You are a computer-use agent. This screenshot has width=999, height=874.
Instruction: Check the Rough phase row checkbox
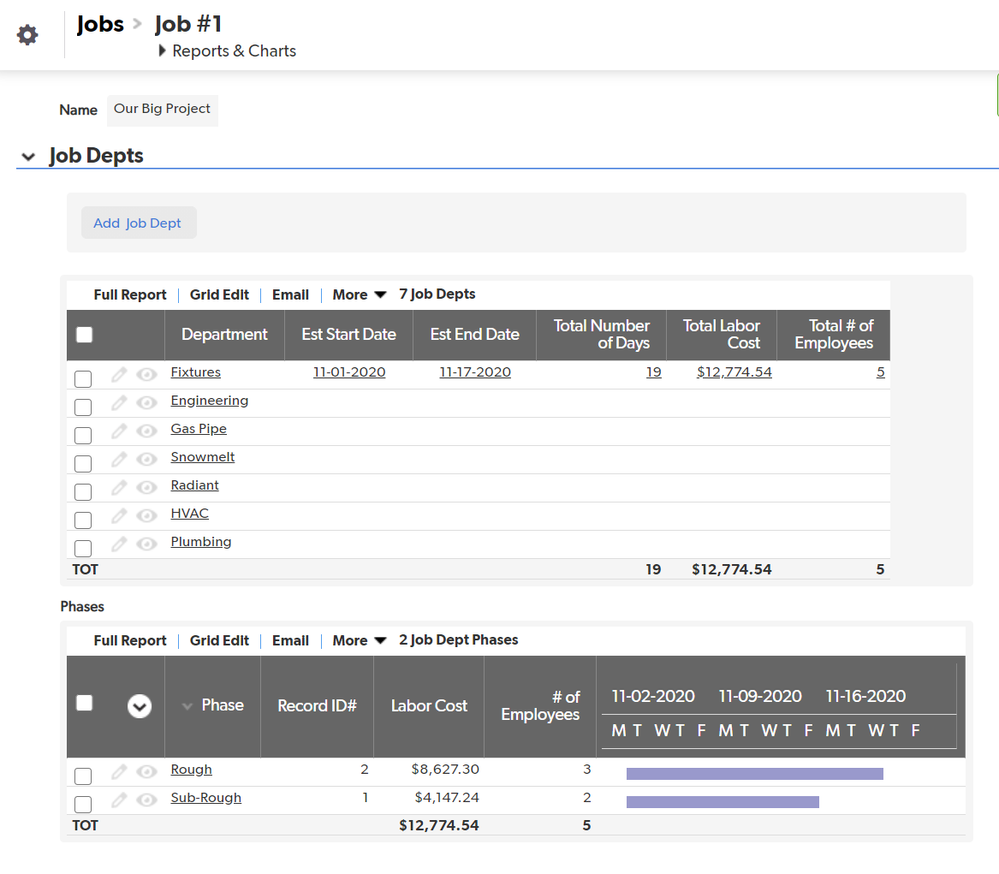pyautogui.click(x=83, y=777)
